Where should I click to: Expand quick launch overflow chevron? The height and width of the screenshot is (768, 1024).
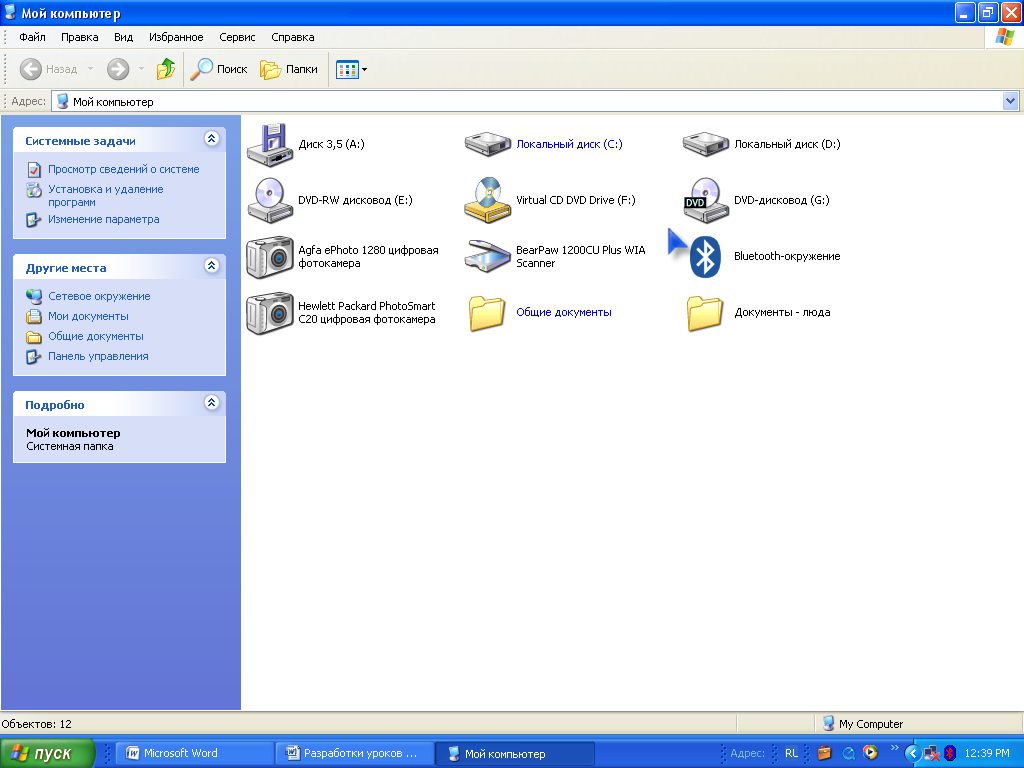894,748
